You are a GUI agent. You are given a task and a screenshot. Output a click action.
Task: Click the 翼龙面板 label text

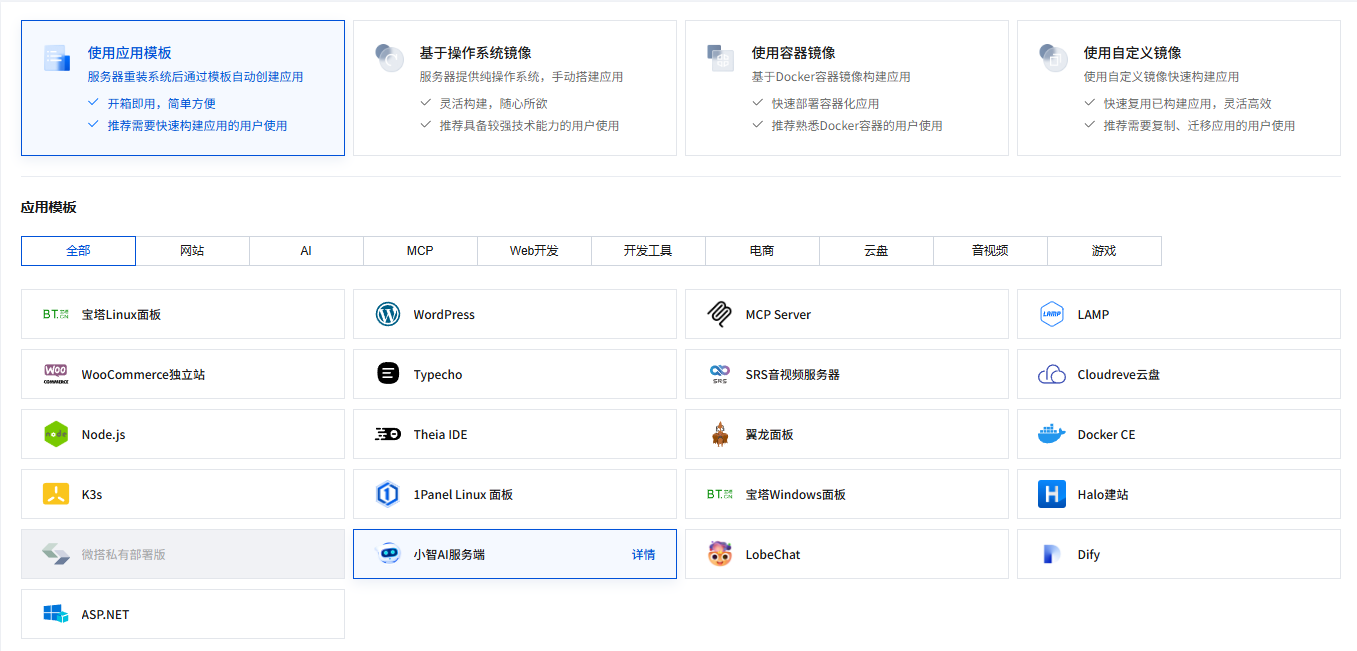coord(769,434)
